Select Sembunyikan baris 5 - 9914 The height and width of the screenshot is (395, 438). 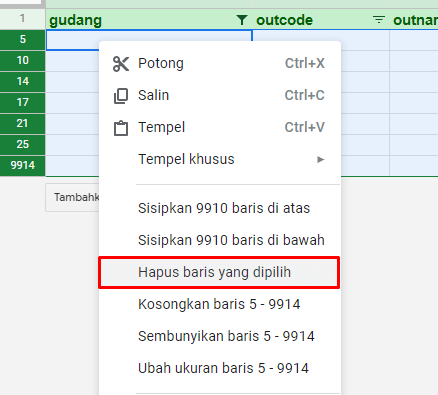point(220,336)
